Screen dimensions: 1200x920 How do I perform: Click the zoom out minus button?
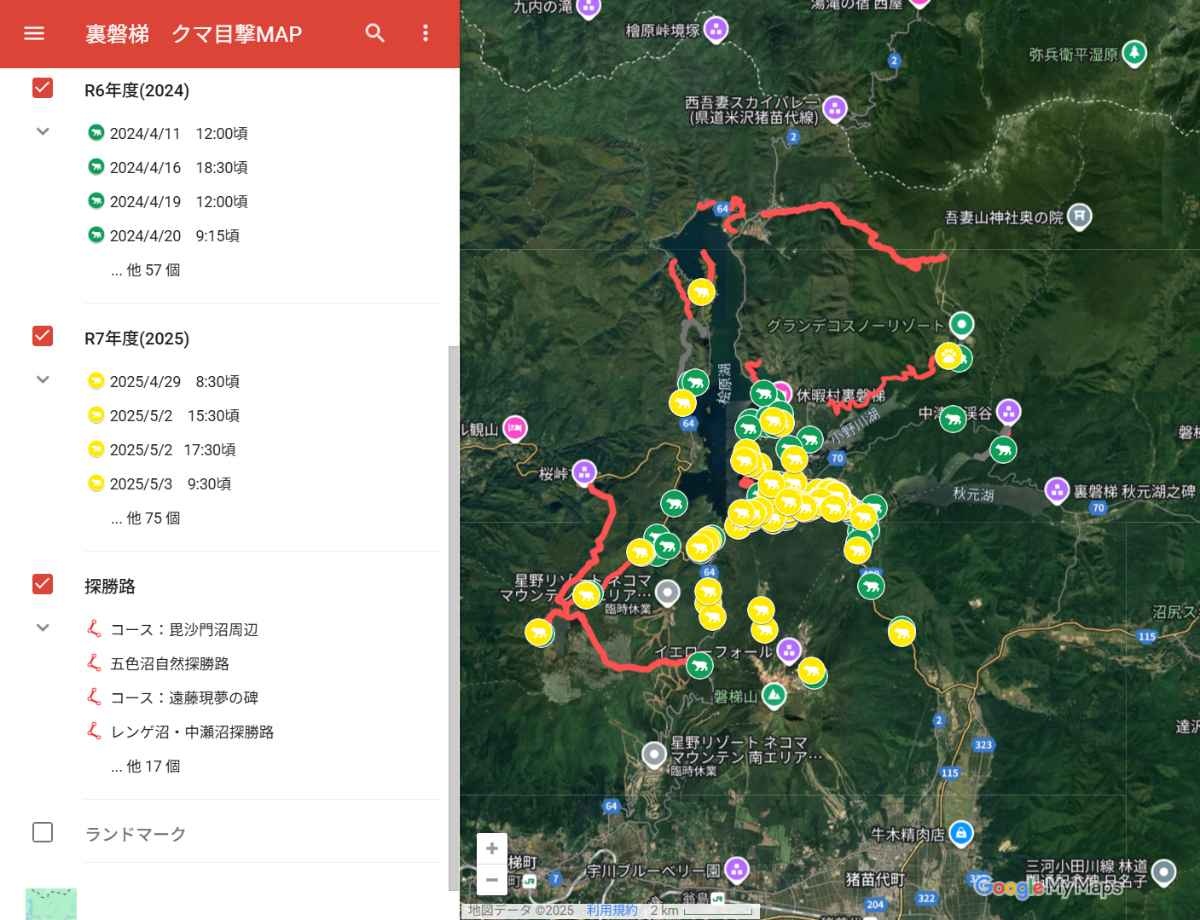(492, 880)
